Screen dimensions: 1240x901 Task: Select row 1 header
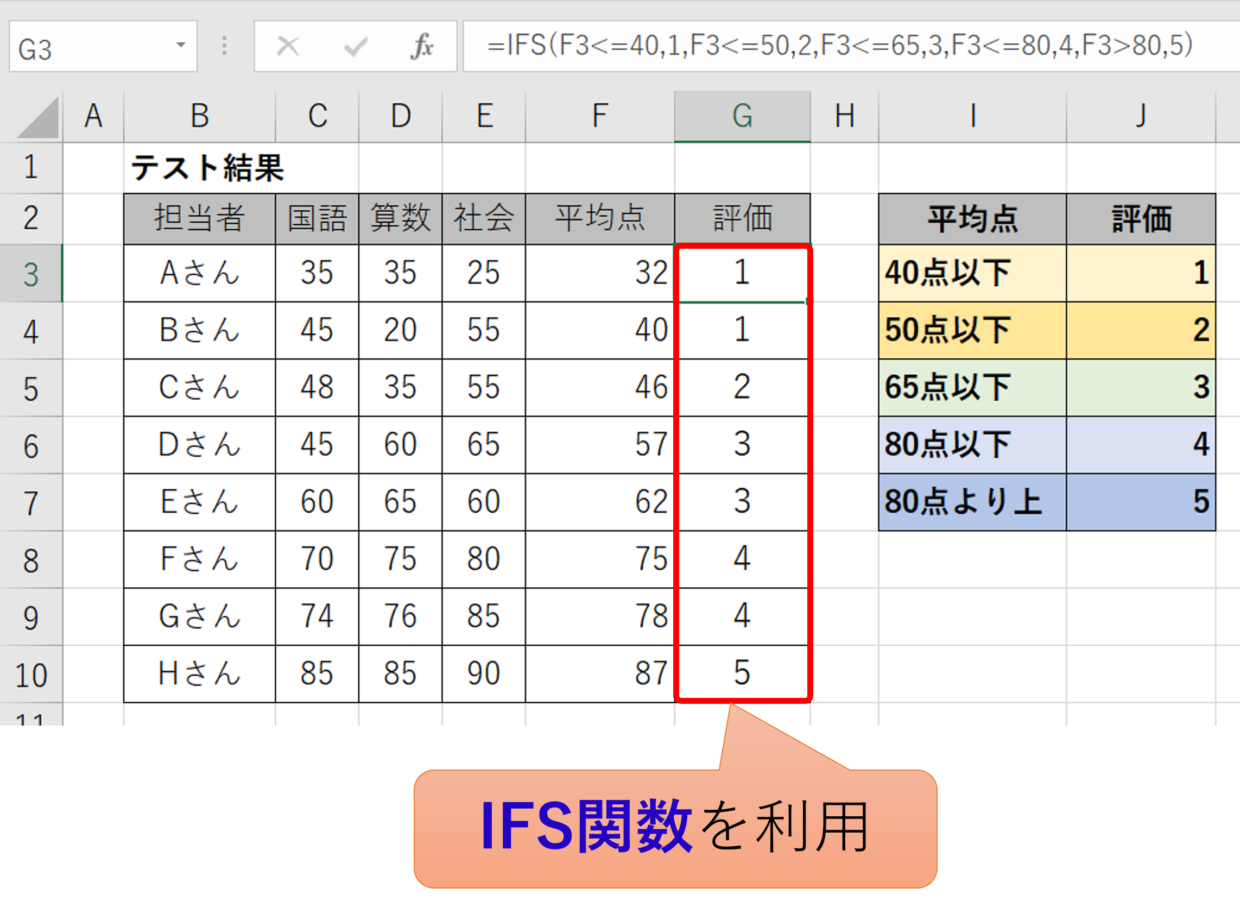click(x=31, y=167)
